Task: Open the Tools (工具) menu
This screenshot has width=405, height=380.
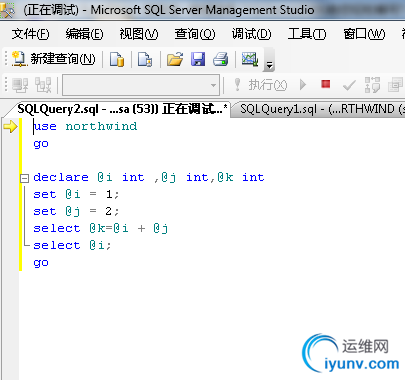Action: point(307,34)
